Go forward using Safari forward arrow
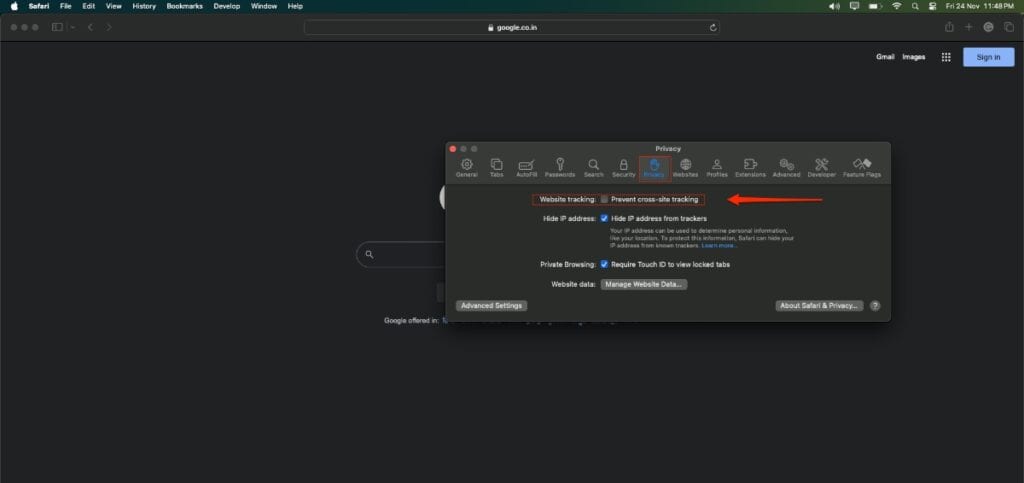 (x=108, y=27)
